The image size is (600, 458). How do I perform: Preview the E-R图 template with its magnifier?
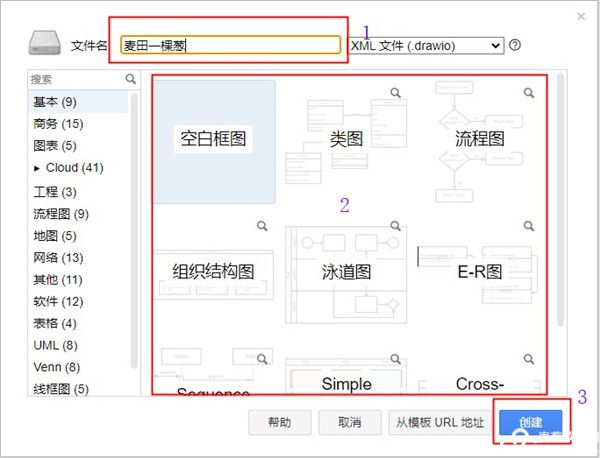(529, 226)
